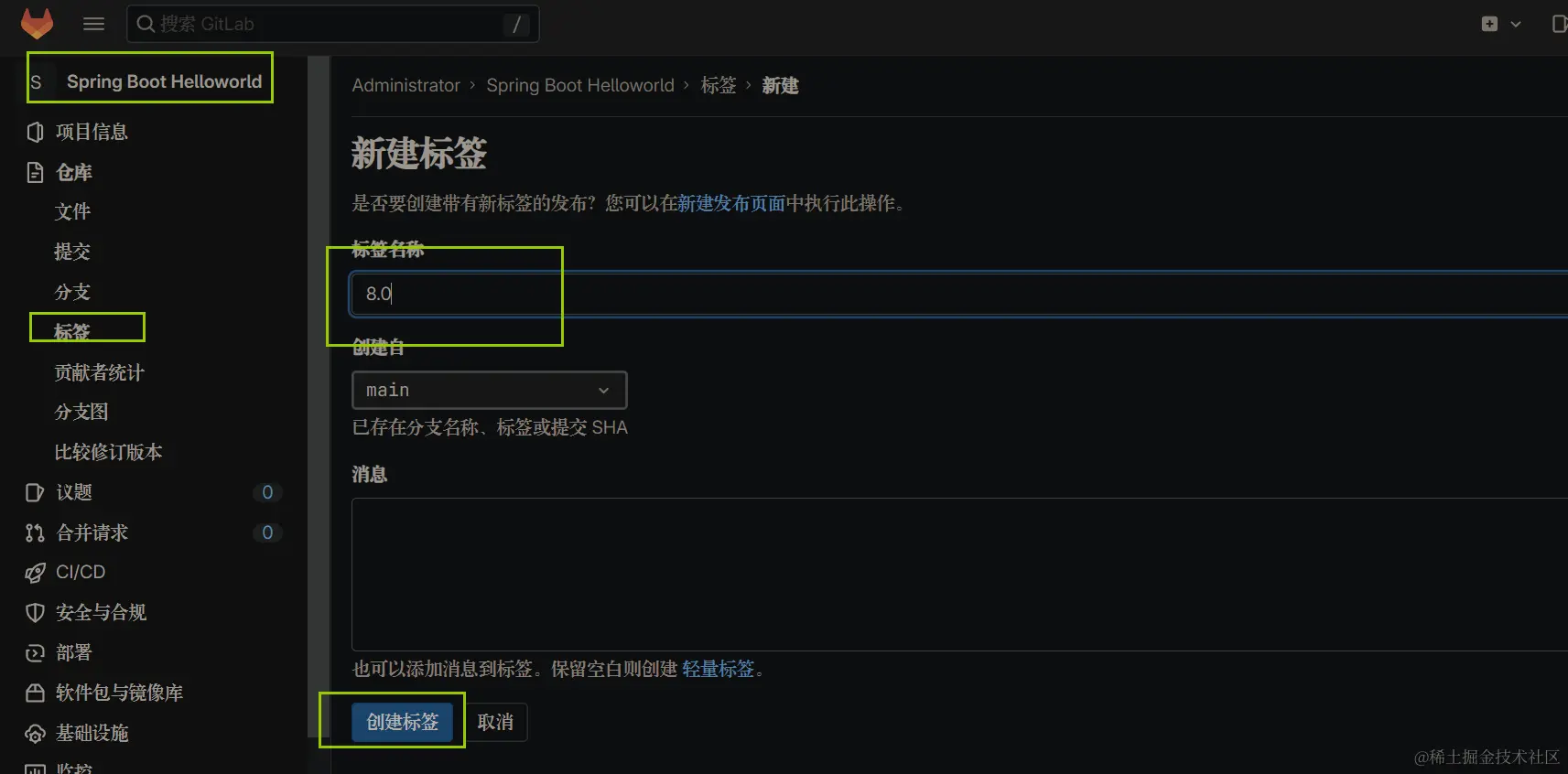The width and height of the screenshot is (1568, 774).
Task: Click the 创建标签 button
Action: [x=403, y=722]
